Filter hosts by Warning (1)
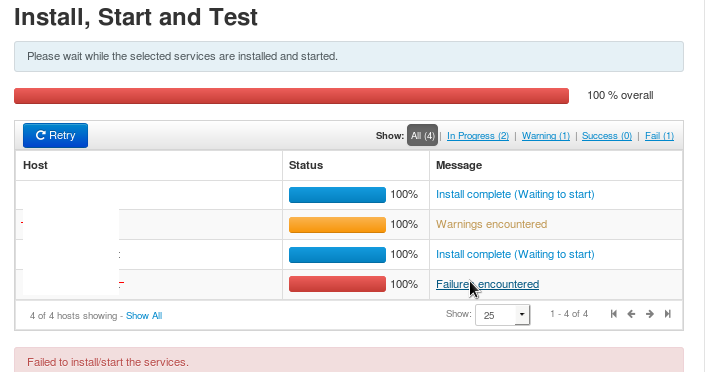 (x=546, y=136)
